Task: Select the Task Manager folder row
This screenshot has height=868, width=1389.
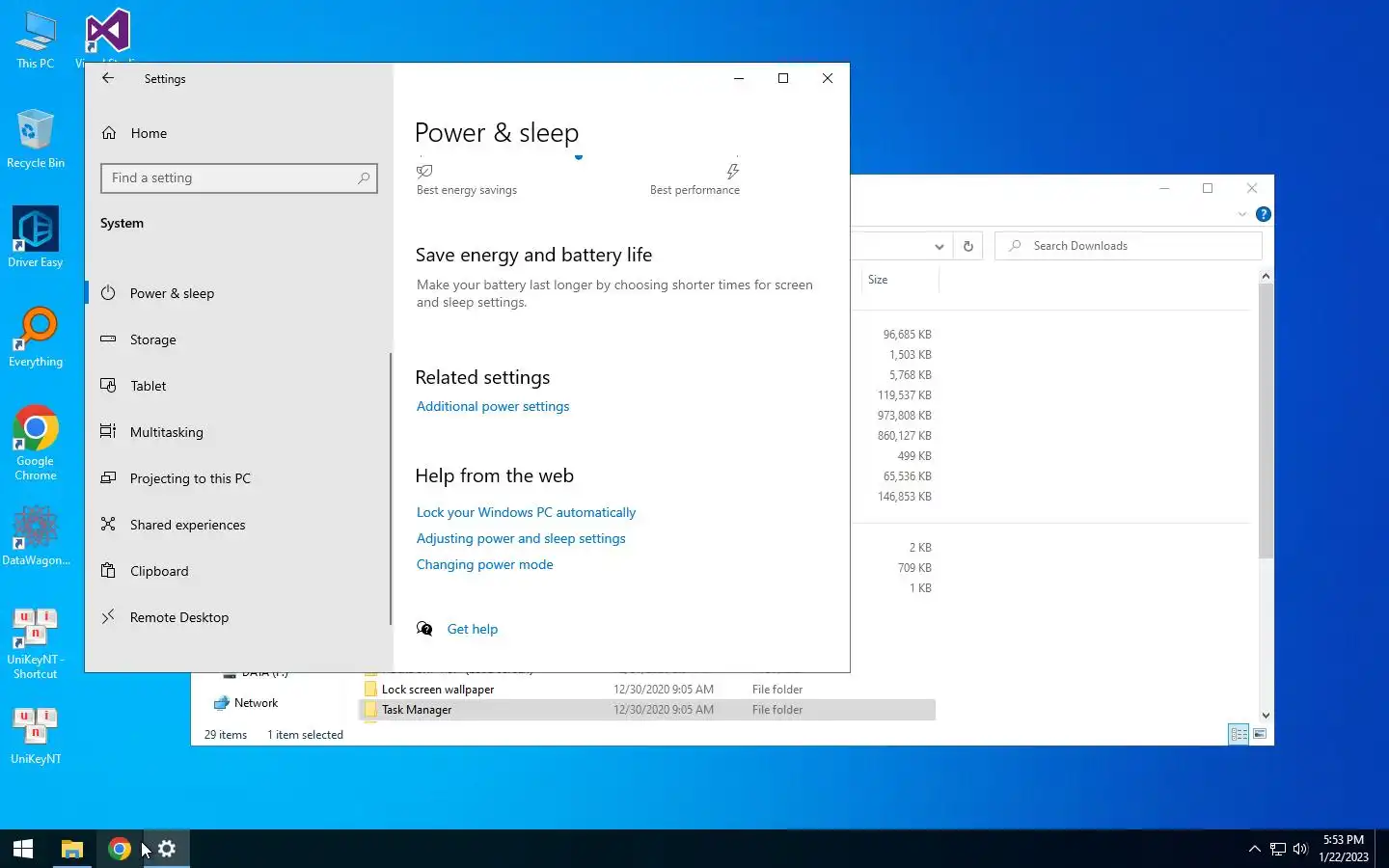Action: pyautogui.click(x=647, y=710)
